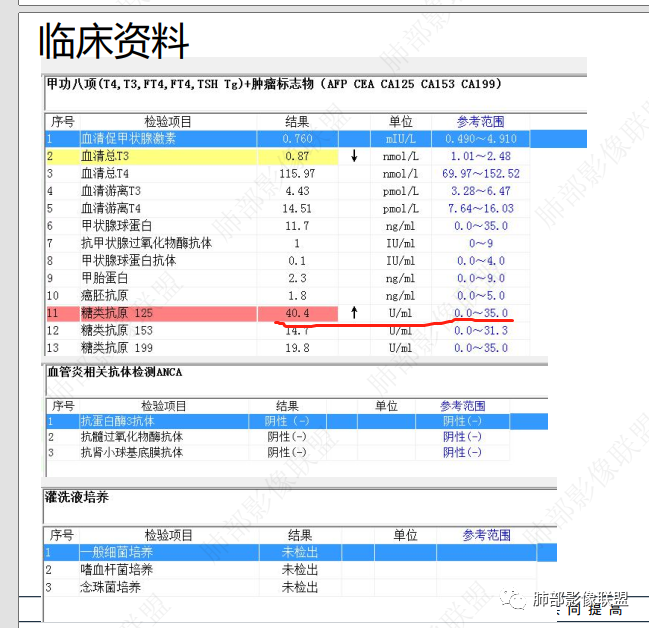Image resolution: width=649 pixels, height=628 pixels.
Task: Click reference range 1.01~2.48
Action: 481,156
